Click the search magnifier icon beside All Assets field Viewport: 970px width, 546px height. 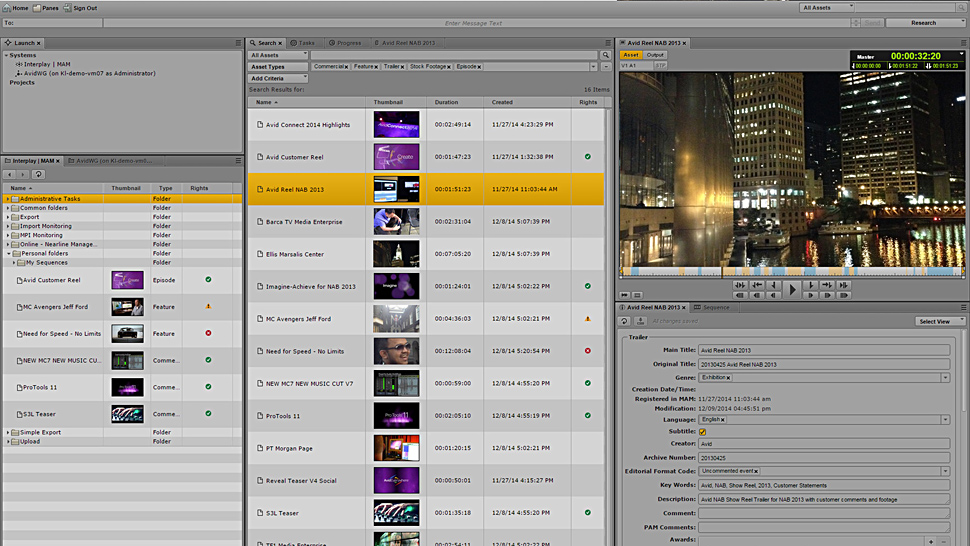(x=606, y=55)
